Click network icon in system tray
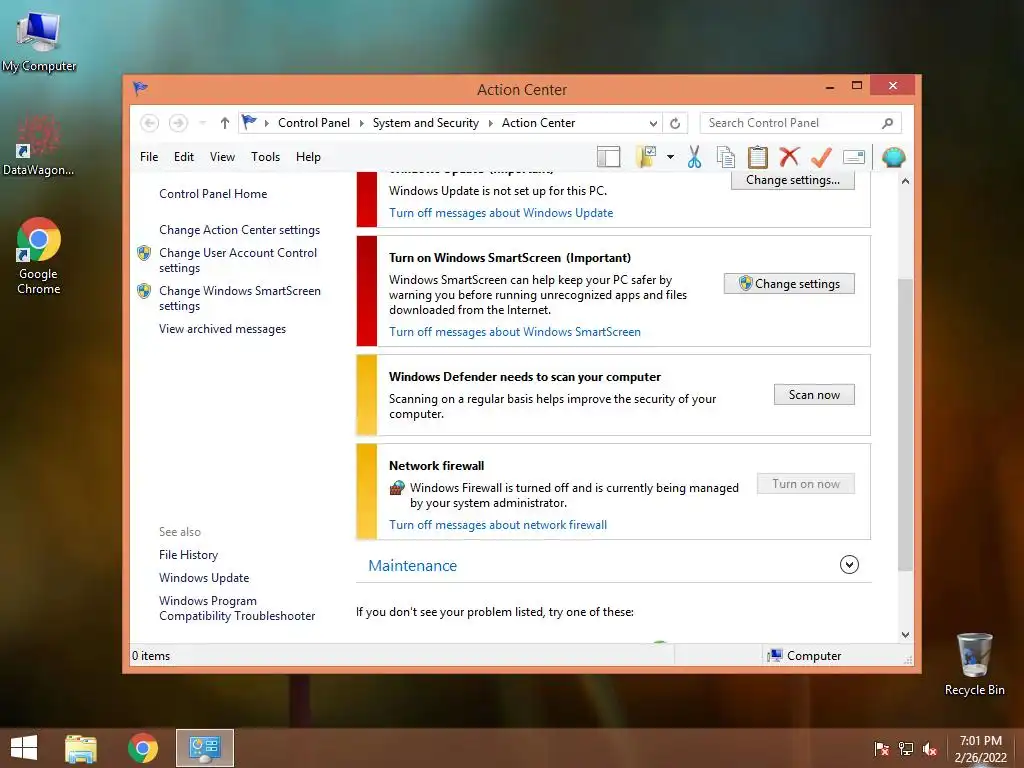The width and height of the screenshot is (1024, 768). 906,748
